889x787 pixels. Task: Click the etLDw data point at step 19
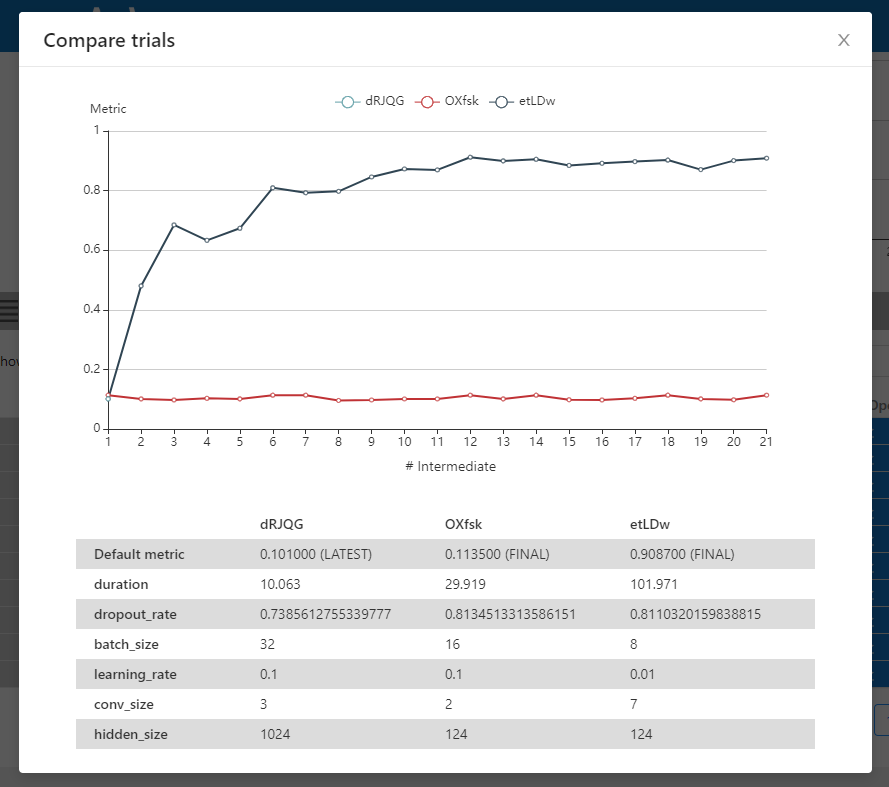pos(701,170)
